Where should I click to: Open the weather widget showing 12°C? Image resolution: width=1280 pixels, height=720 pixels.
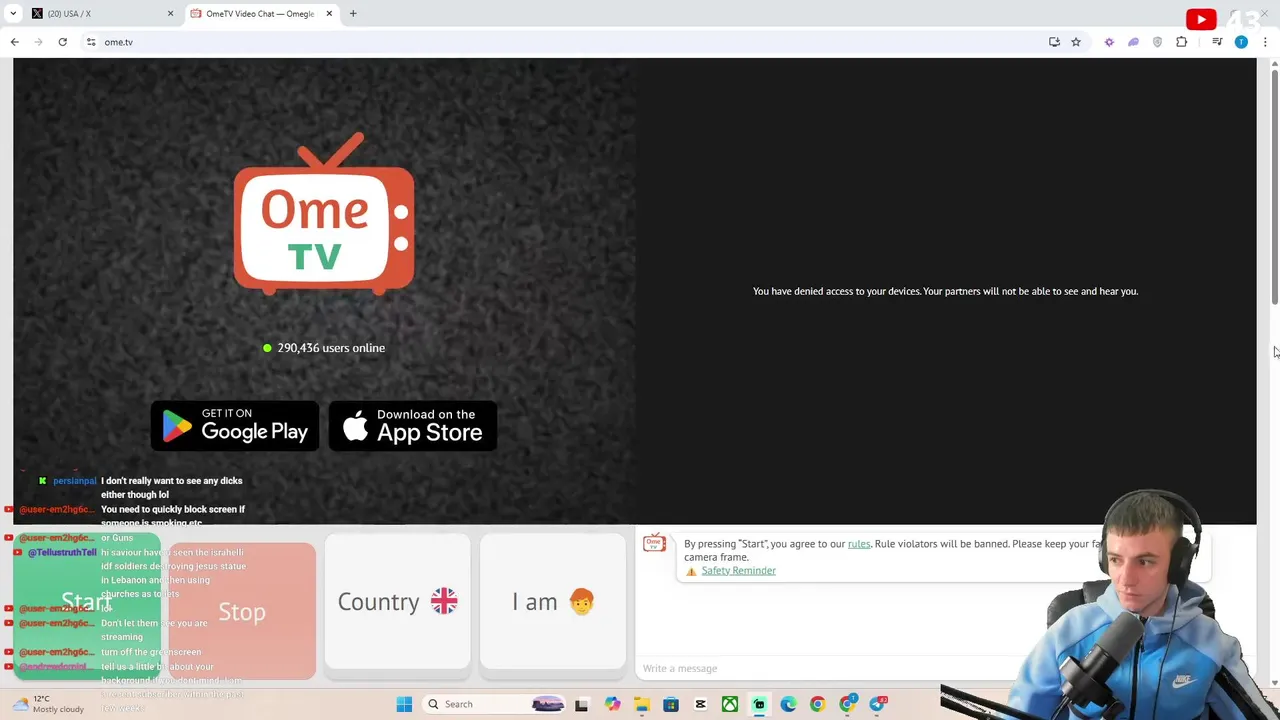coord(48,704)
